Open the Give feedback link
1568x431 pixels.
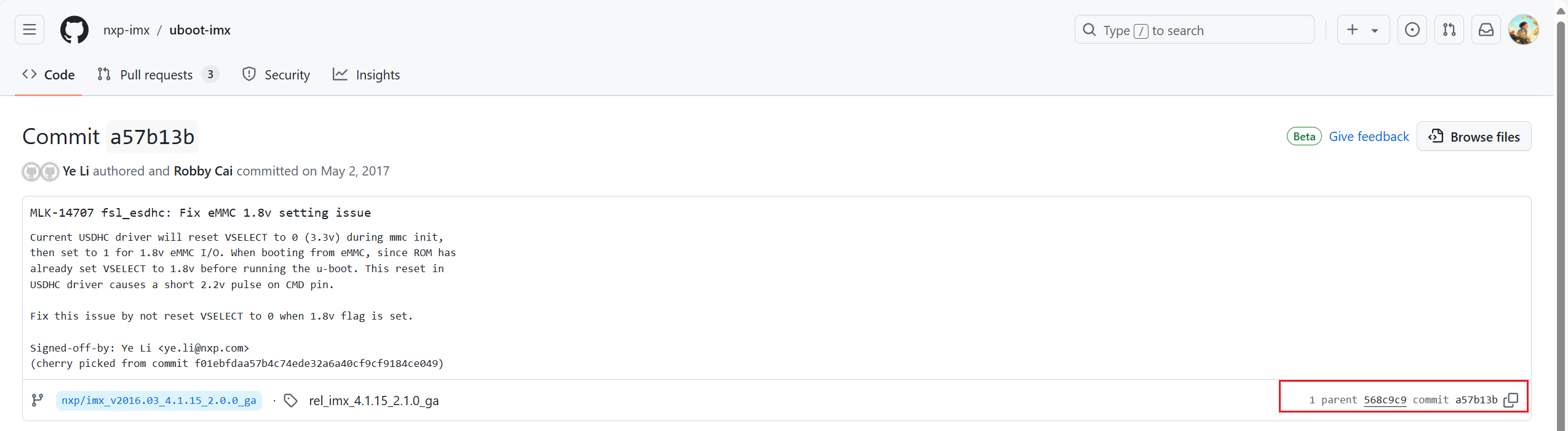click(x=1369, y=137)
